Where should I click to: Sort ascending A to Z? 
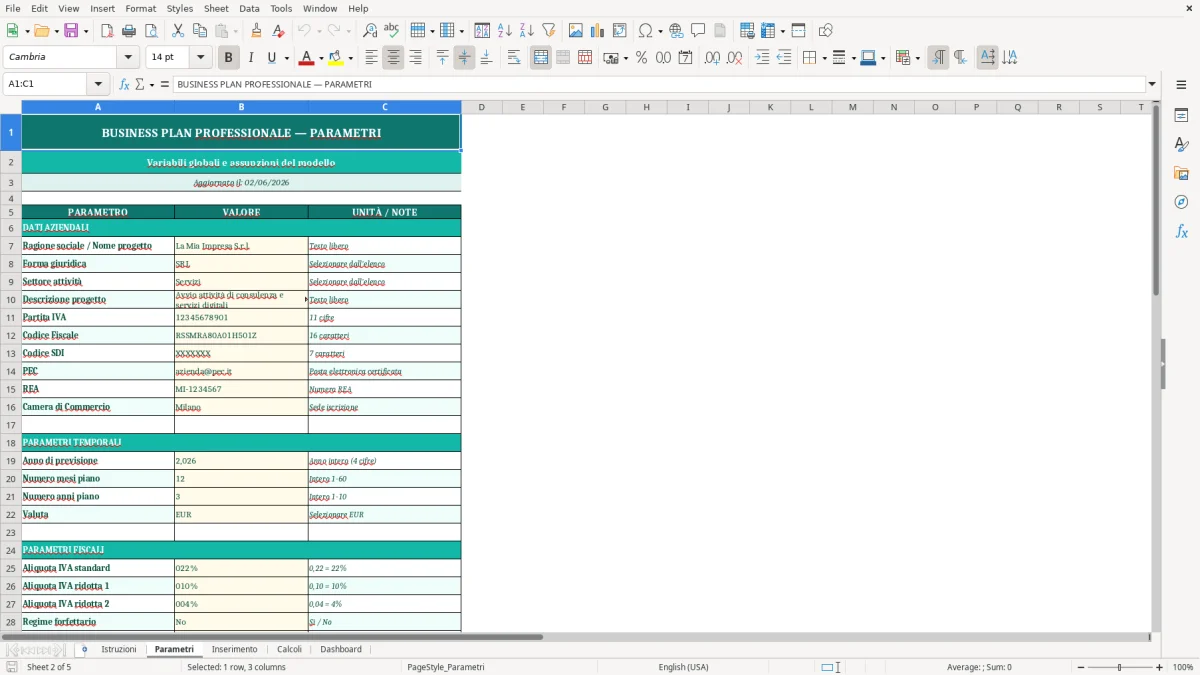(x=505, y=31)
